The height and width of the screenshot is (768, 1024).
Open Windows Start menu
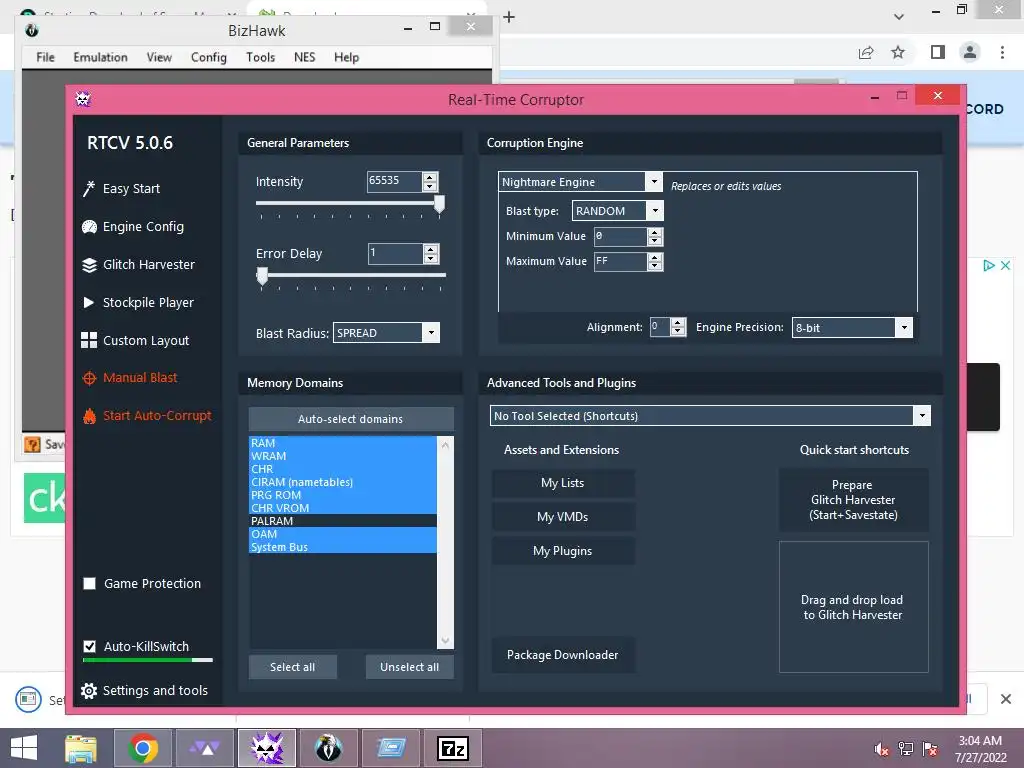[24, 748]
